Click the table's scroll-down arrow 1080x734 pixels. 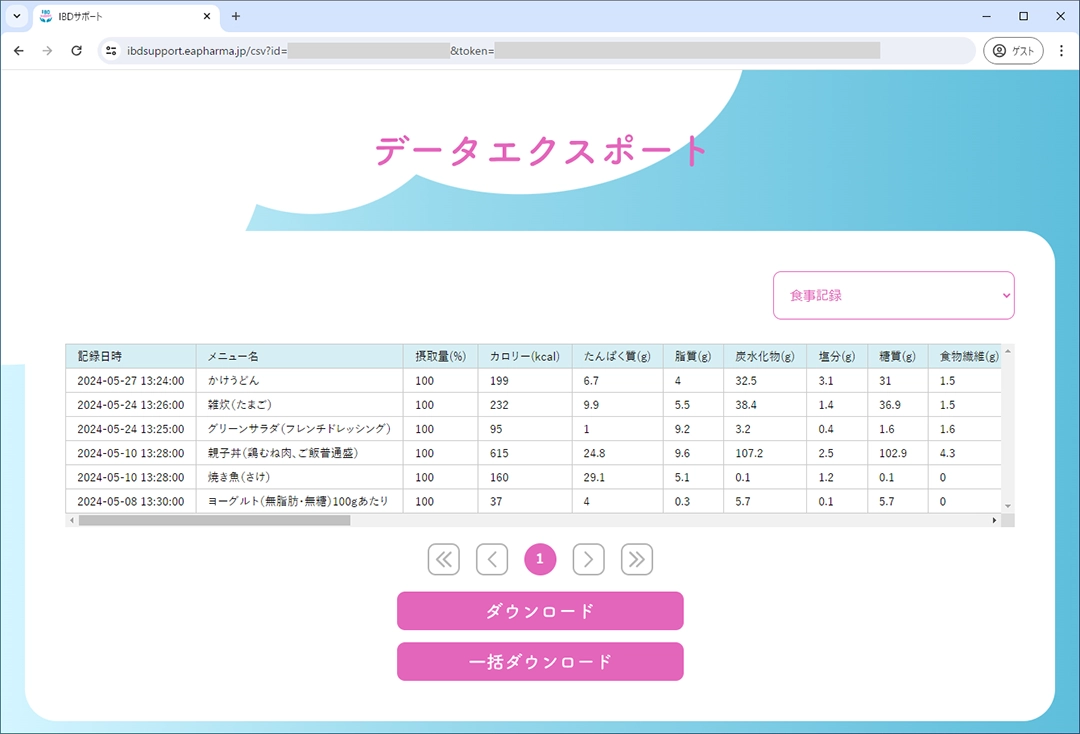pos(1008,506)
